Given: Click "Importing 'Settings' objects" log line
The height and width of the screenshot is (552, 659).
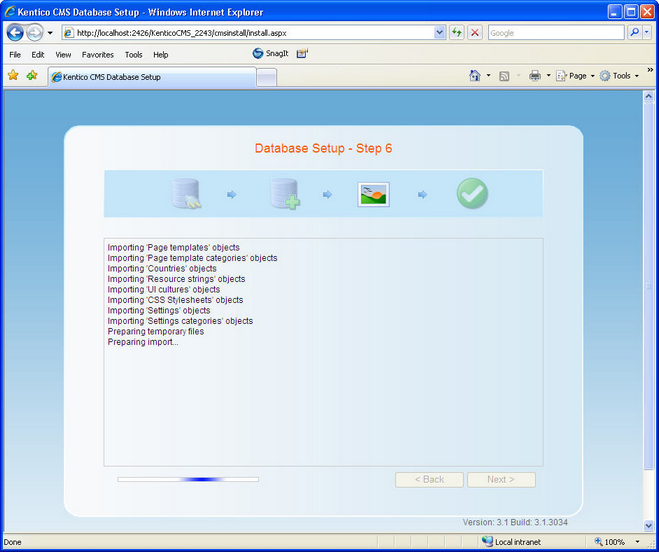Looking at the screenshot, I should 159,310.
